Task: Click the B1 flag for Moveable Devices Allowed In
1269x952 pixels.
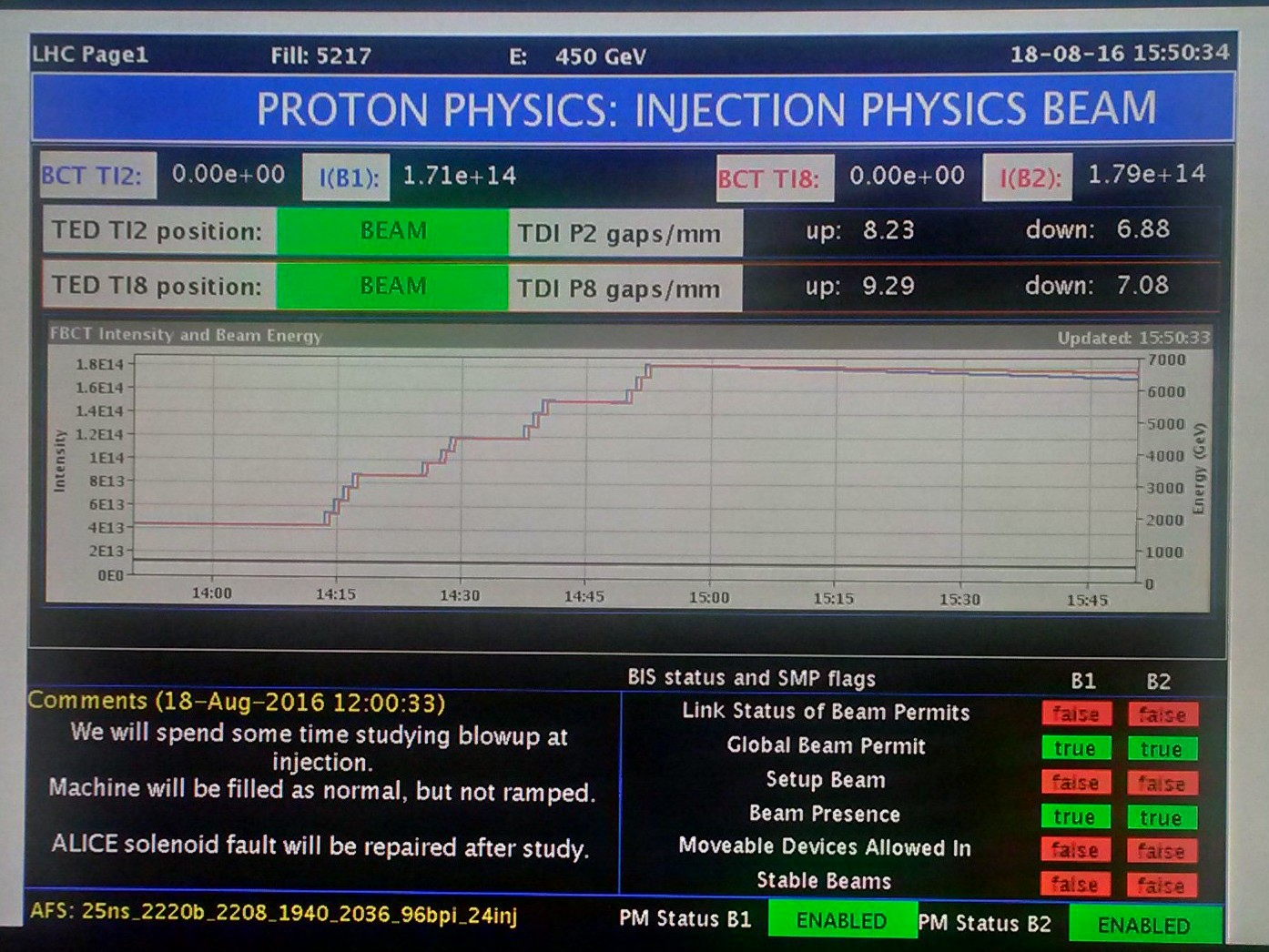Action: 1075,850
